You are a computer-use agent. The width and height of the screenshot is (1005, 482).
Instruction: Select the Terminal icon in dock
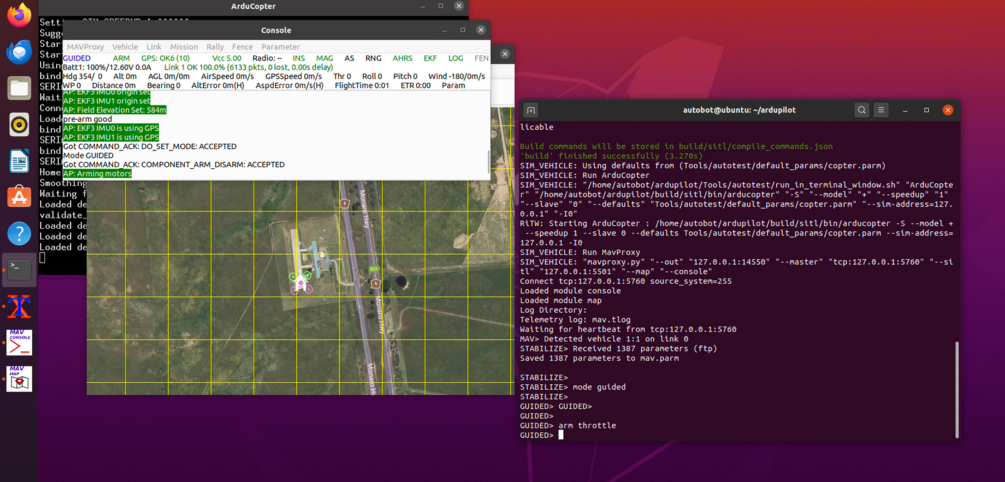coord(19,270)
